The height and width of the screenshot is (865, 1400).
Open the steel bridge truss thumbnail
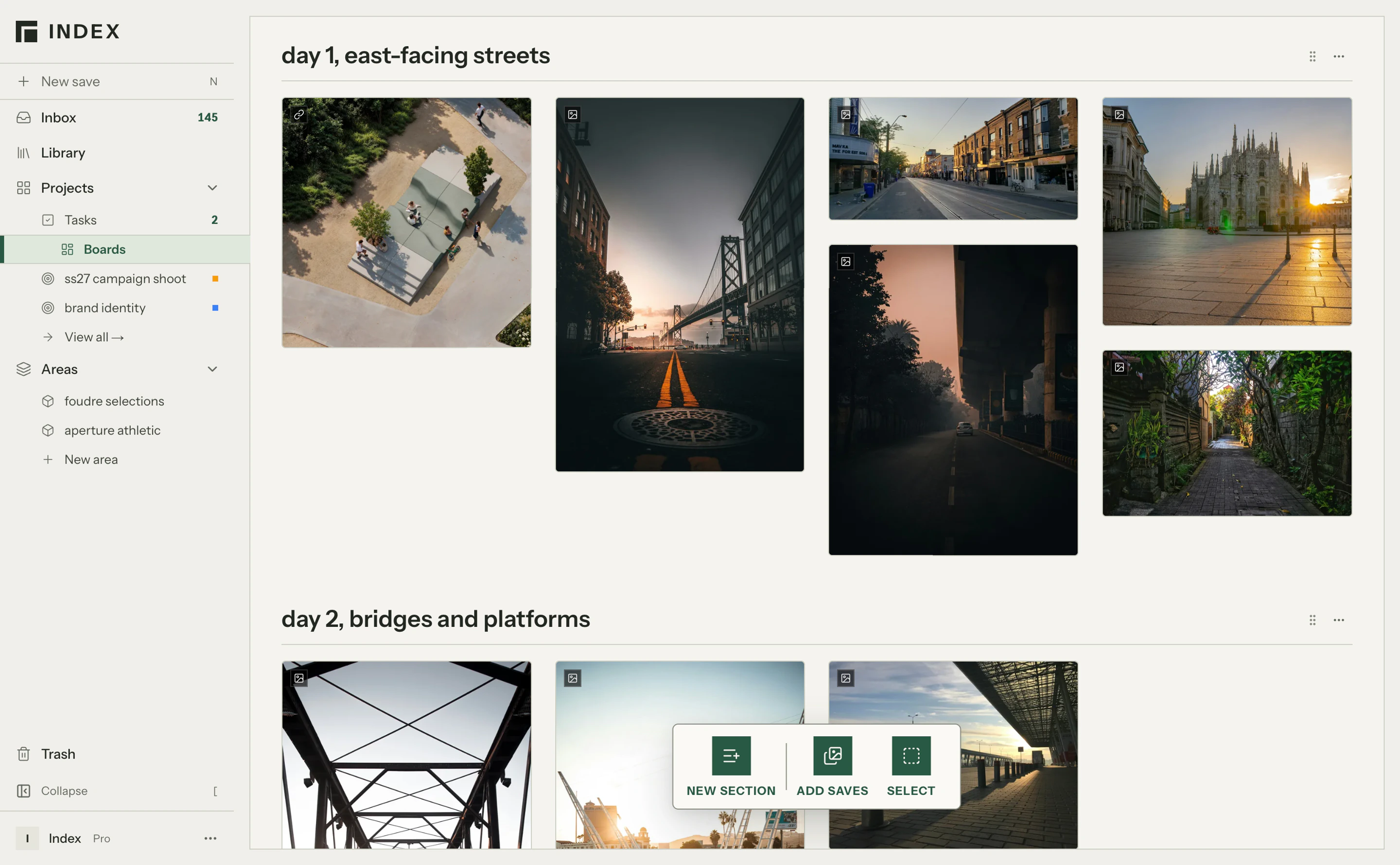tap(406, 755)
